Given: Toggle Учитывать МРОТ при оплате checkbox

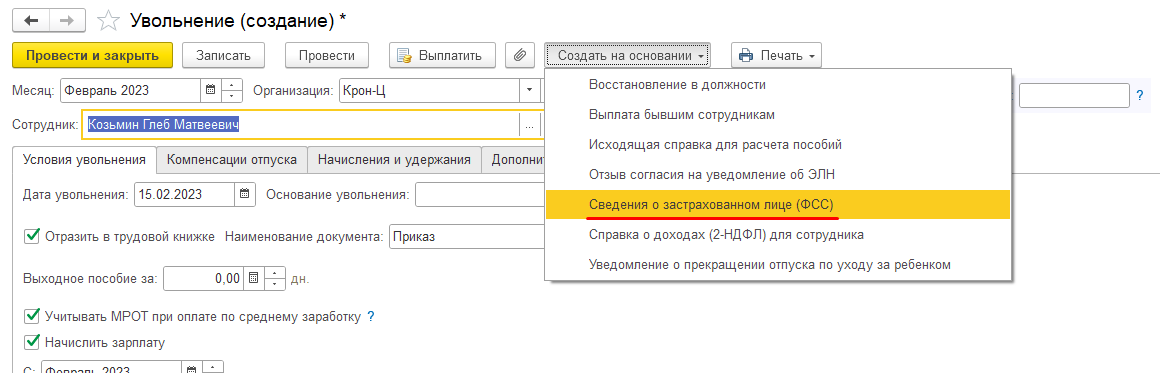Looking at the screenshot, I should pos(32,316).
